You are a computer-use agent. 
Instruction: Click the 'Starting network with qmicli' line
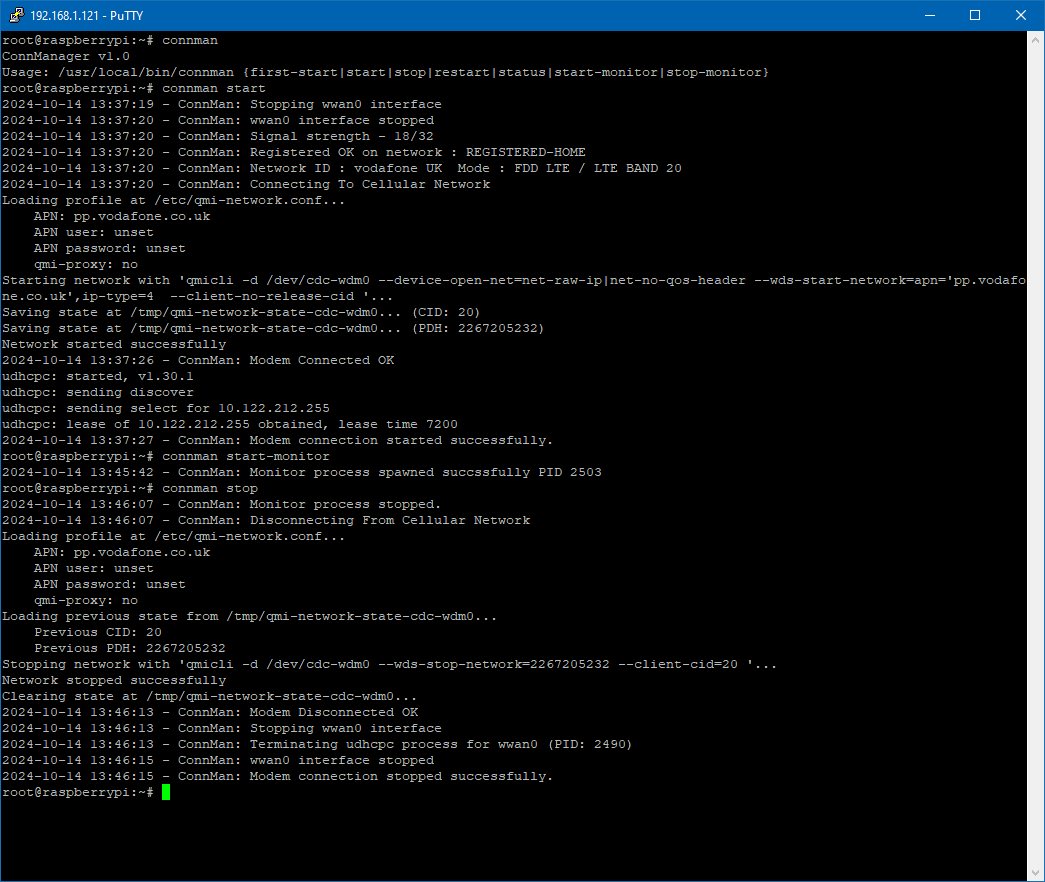coord(514,288)
